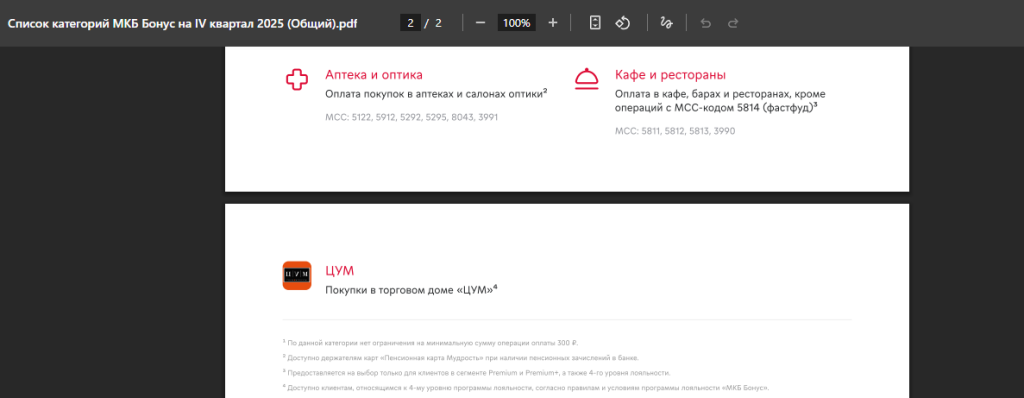The image size is (1024, 398).
Task: Zoom out using the minus button
Action: point(481,23)
